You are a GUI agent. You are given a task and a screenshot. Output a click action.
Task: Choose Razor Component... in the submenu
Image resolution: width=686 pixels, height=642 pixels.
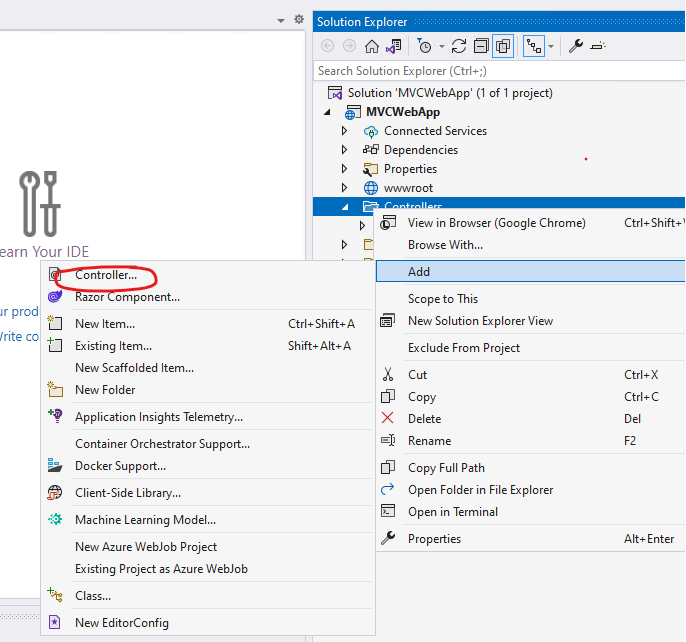(x=127, y=297)
